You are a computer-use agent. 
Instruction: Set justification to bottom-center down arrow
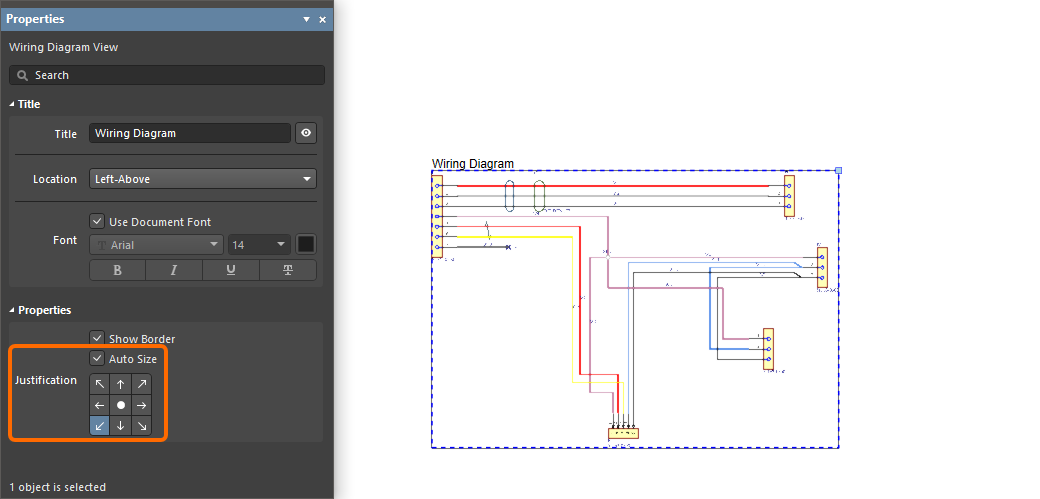coord(121,425)
